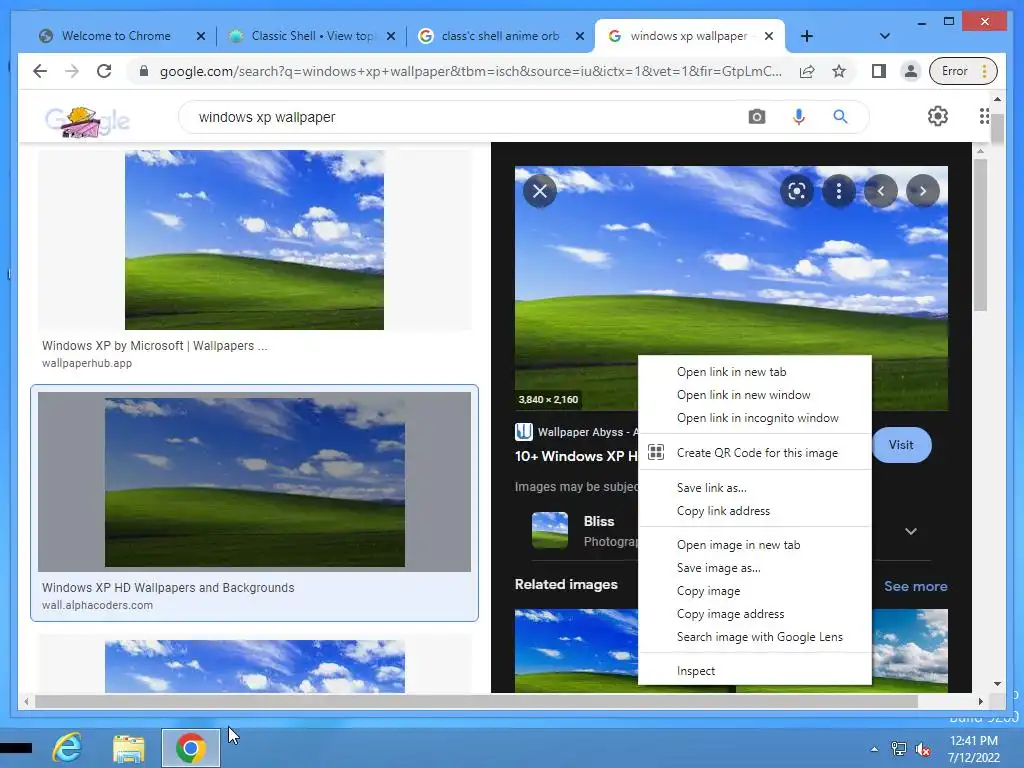Click the Google doodle logo
The width and height of the screenshot is (1024, 768).
(87, 121)
